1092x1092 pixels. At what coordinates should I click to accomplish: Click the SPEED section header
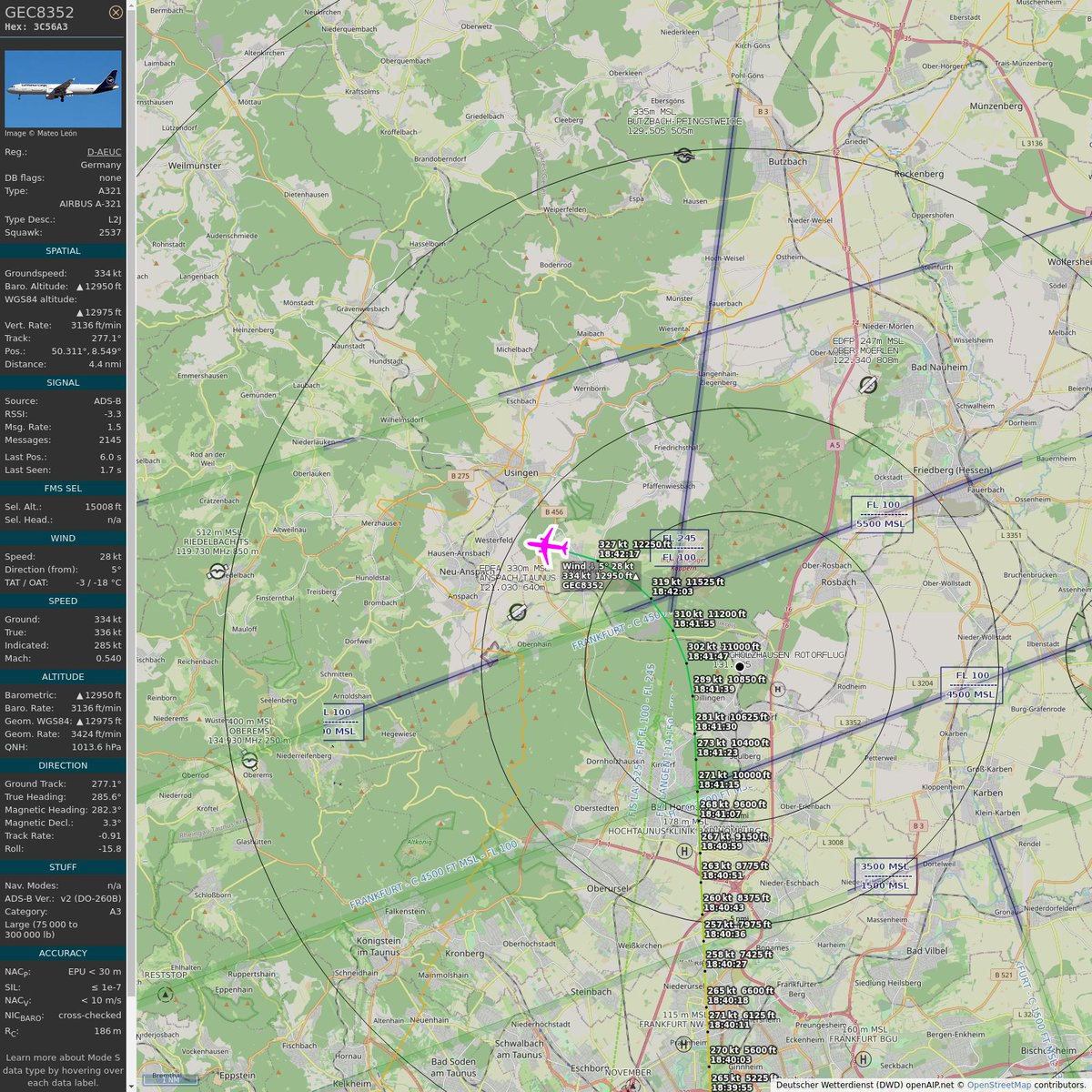pyautogui.click(x=63, y=602)
